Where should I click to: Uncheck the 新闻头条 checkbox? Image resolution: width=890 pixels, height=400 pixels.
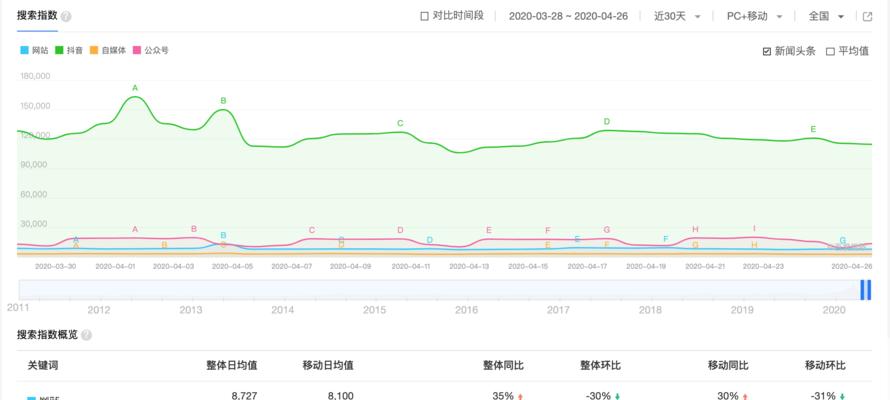point(767,52)
